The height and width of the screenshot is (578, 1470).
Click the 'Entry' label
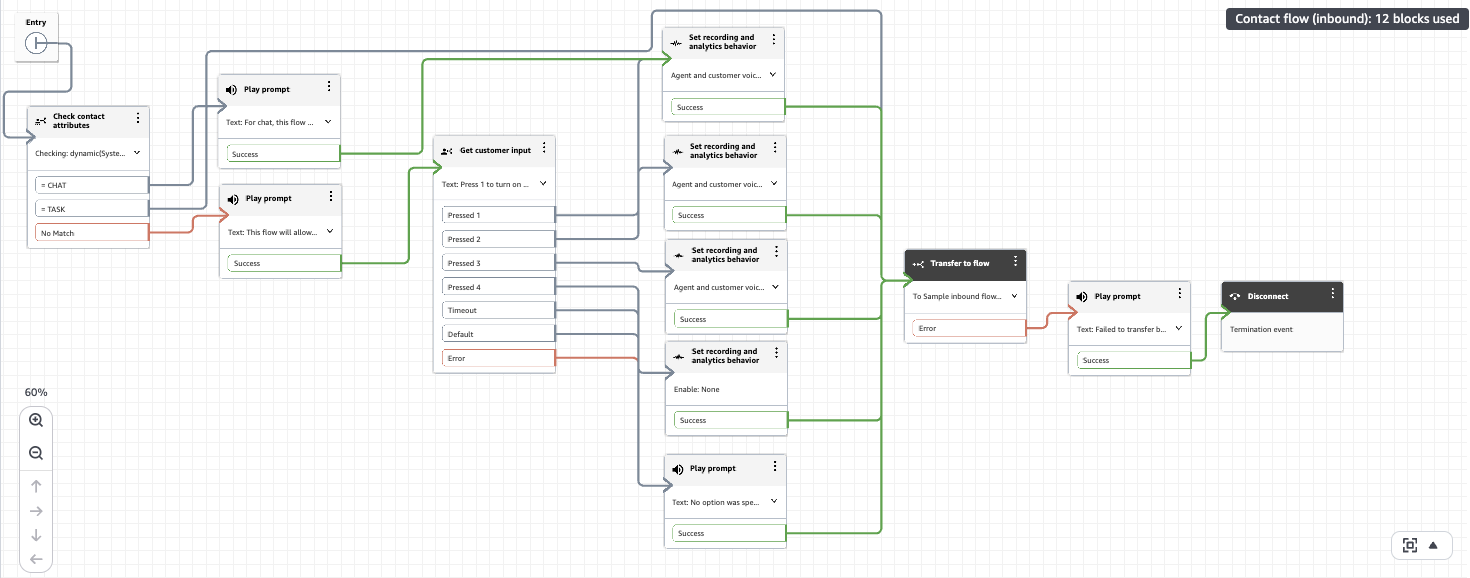(x=35, y=22)
